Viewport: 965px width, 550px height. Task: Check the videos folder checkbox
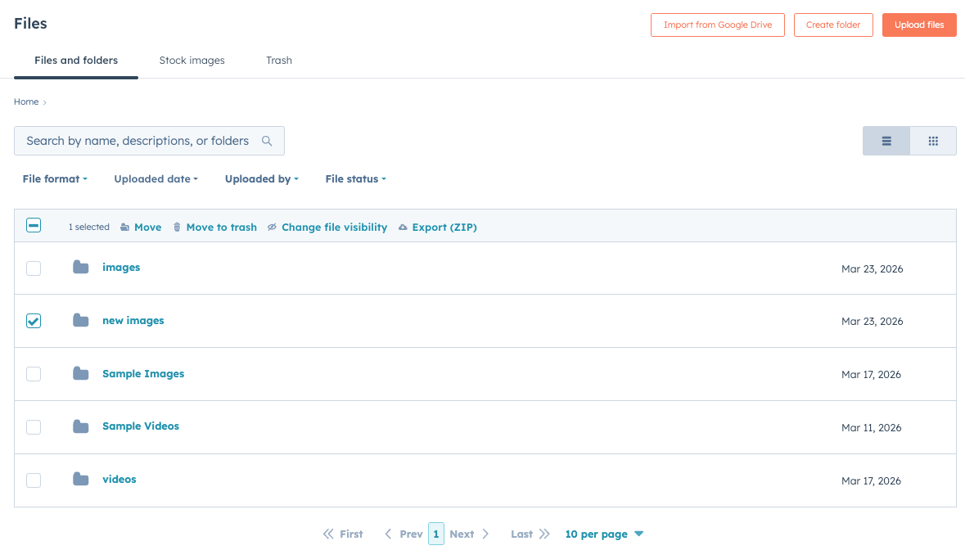pos(34,480)
